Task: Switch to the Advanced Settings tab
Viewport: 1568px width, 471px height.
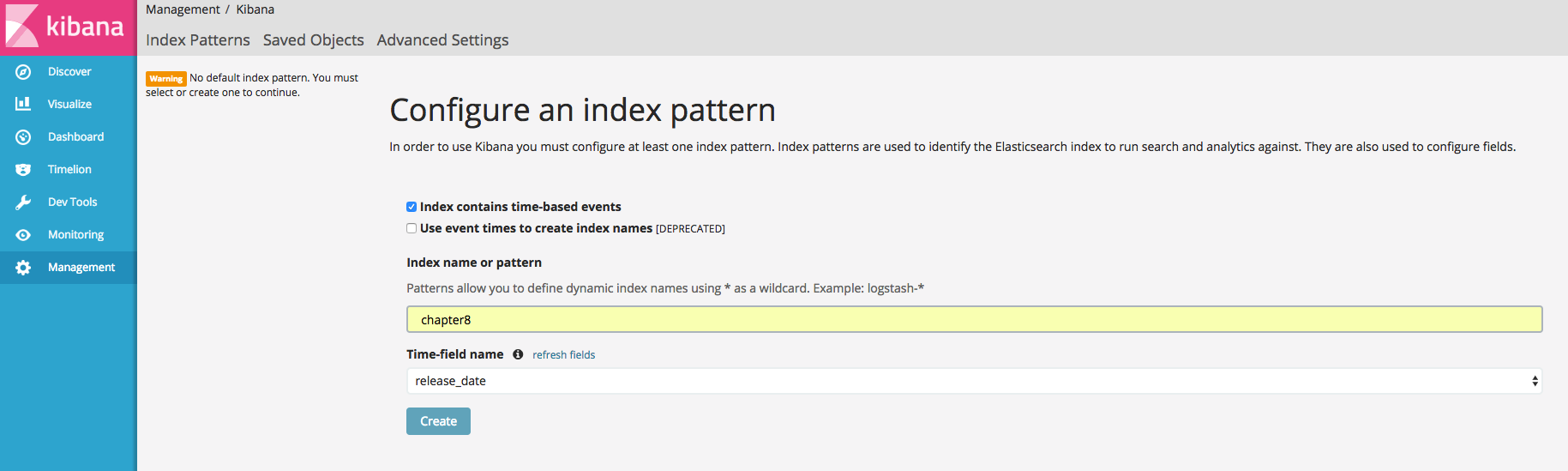Action: click(x=442, y=40)
